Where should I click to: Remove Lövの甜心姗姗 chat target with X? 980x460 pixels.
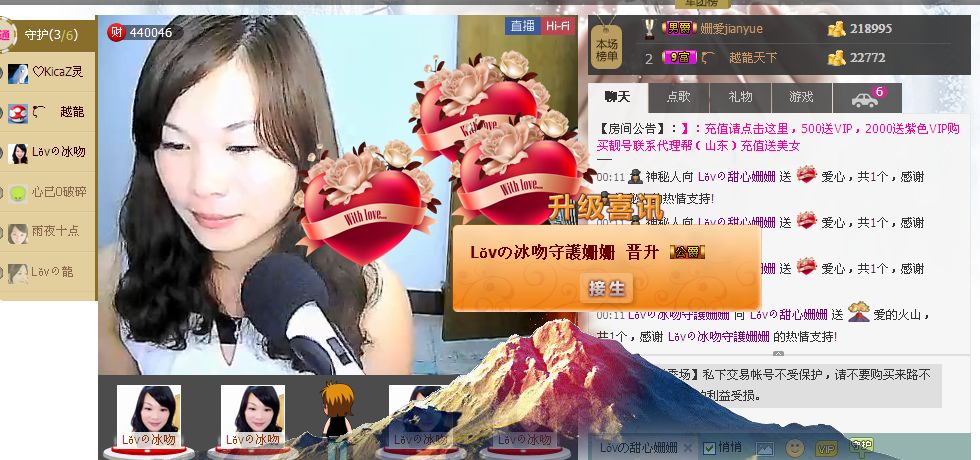click(x=688, y=448)
